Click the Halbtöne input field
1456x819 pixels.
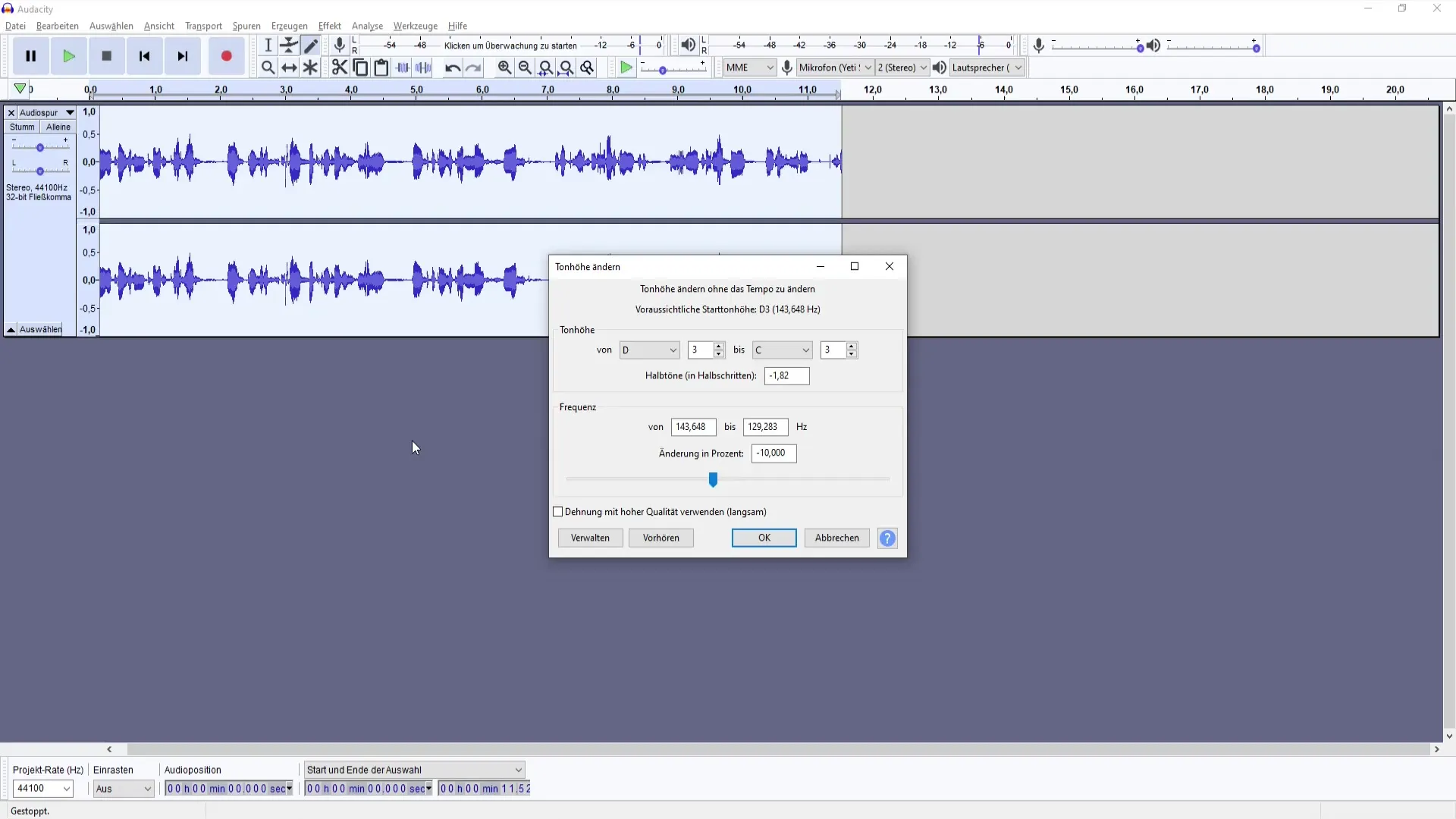point(787,376)
